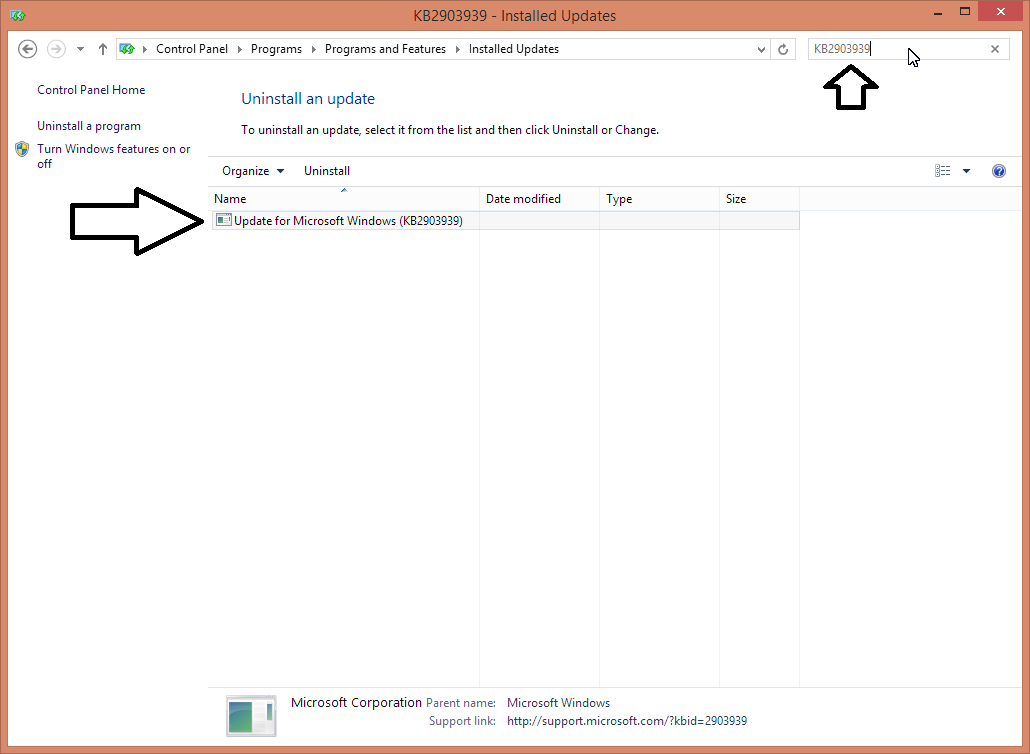Screen dimensions: 1030x754
Task: Expand chevron after Programs breadcrumb
Action: point(313,49)
